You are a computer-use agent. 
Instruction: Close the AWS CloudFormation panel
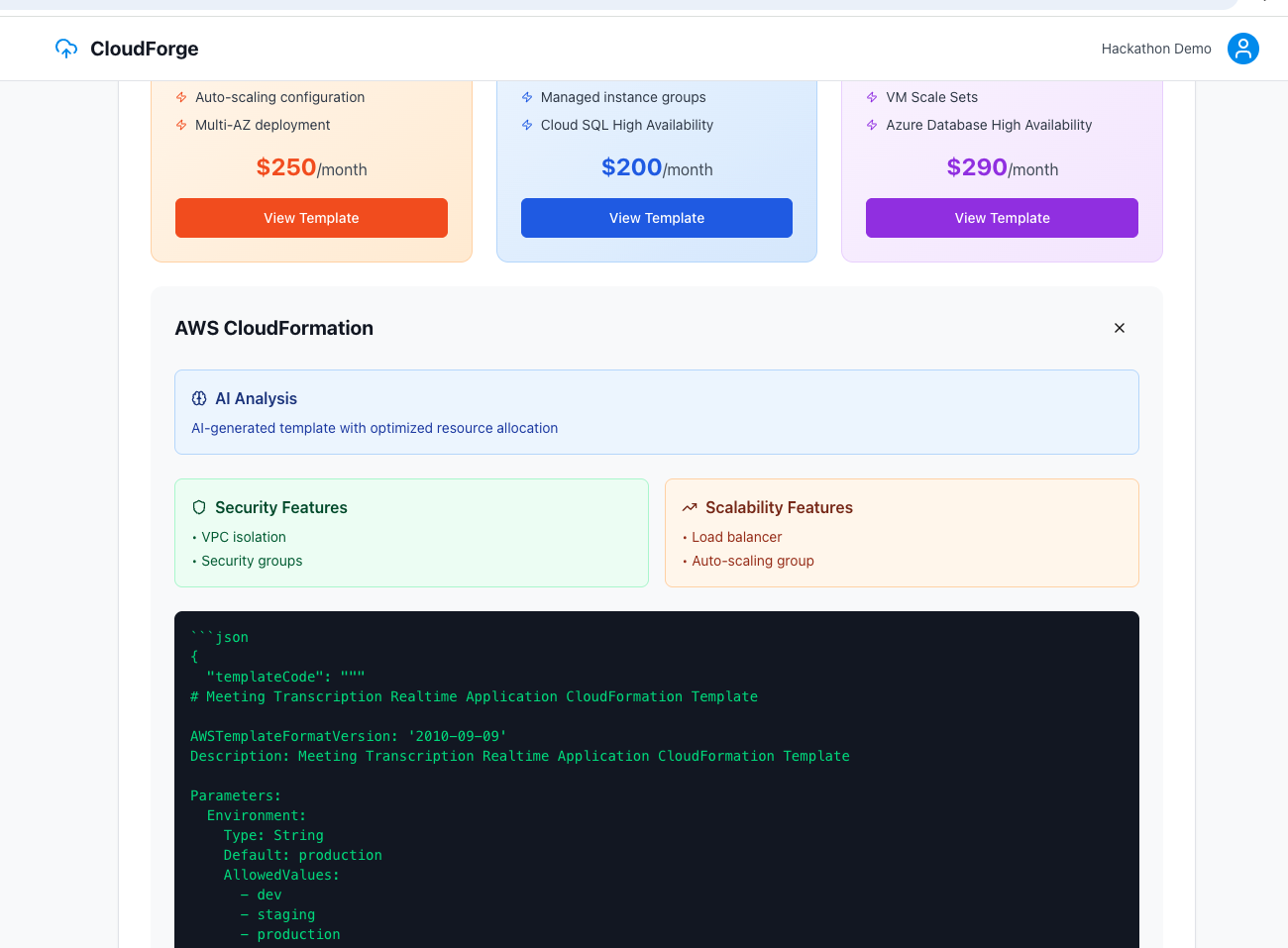(x=1120, y=328)
